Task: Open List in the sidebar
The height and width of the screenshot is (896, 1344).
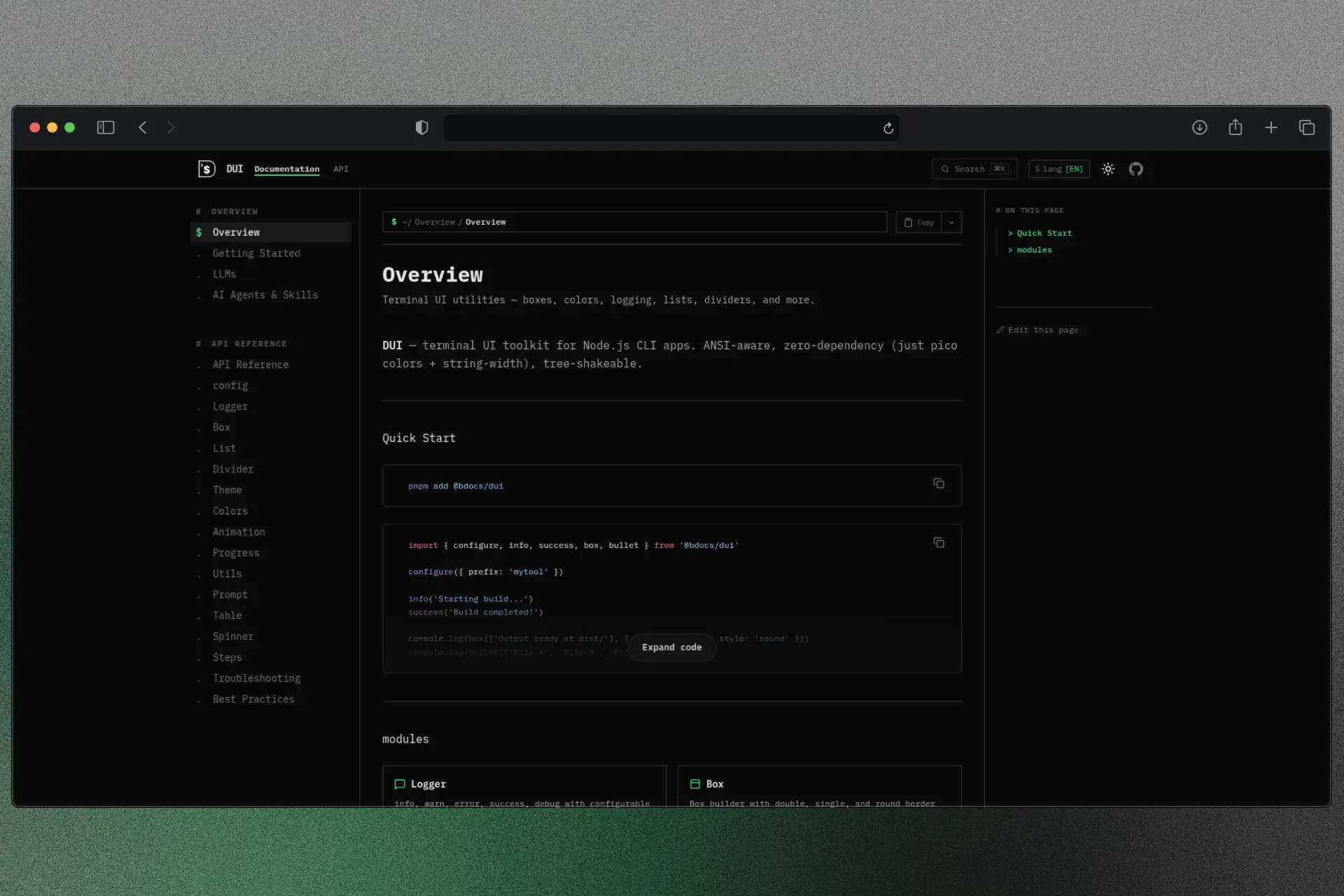Action: click(224, 448)
